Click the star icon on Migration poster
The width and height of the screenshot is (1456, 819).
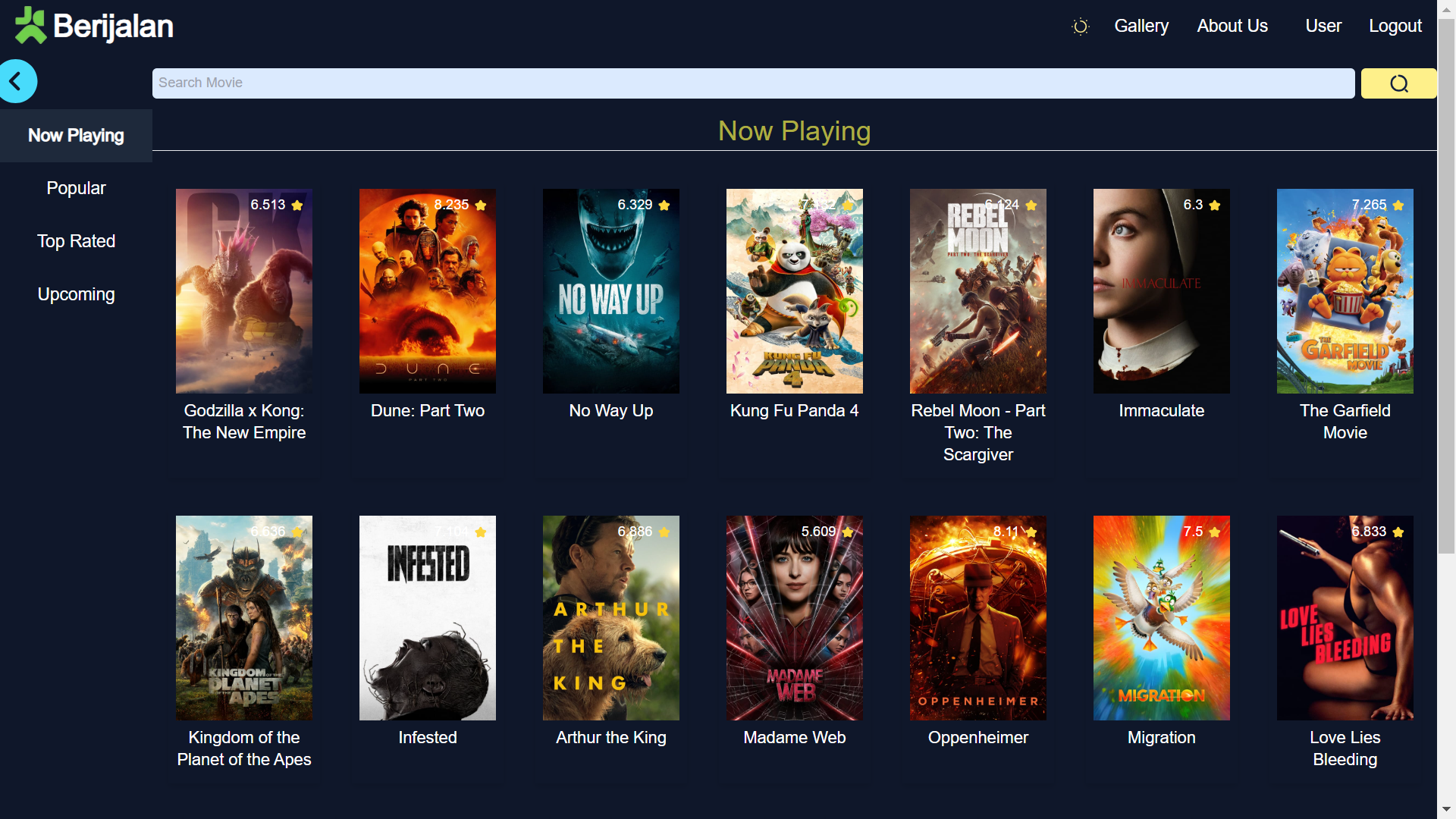1215,532
